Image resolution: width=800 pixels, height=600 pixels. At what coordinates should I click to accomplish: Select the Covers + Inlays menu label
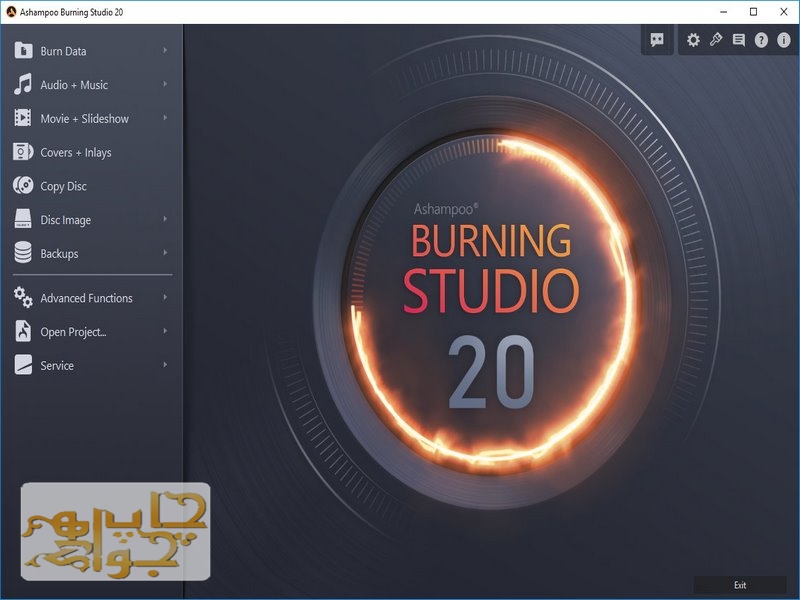76,153
